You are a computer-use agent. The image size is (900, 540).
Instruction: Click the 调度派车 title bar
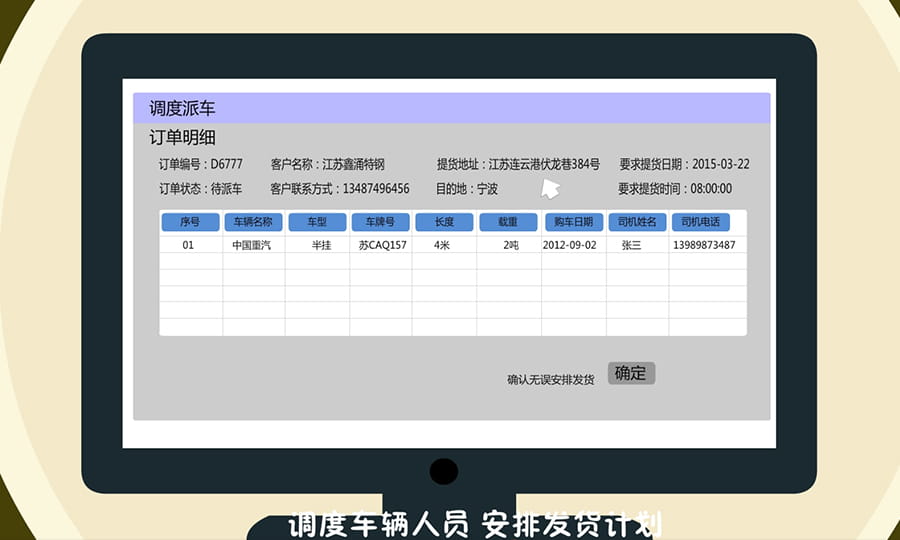[451, 108]
